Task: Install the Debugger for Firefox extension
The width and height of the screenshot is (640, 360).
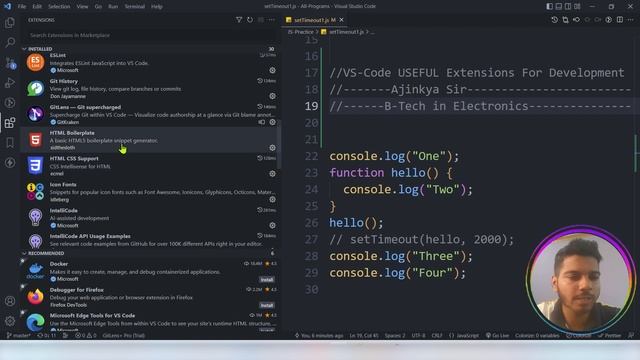Action: 267,305
